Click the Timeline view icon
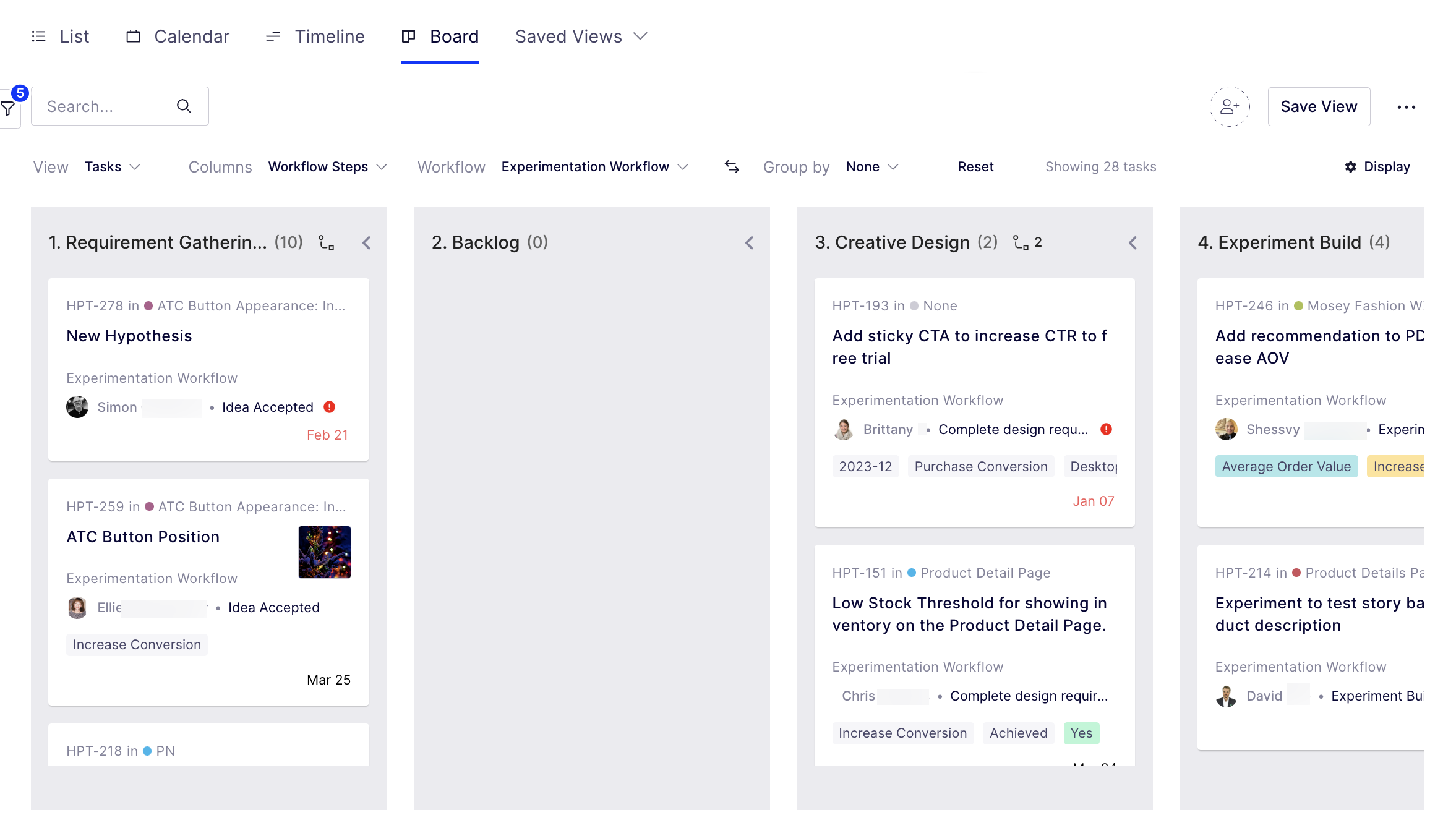Viewport: 1456px width, 836px height. [x=273, y=37]
